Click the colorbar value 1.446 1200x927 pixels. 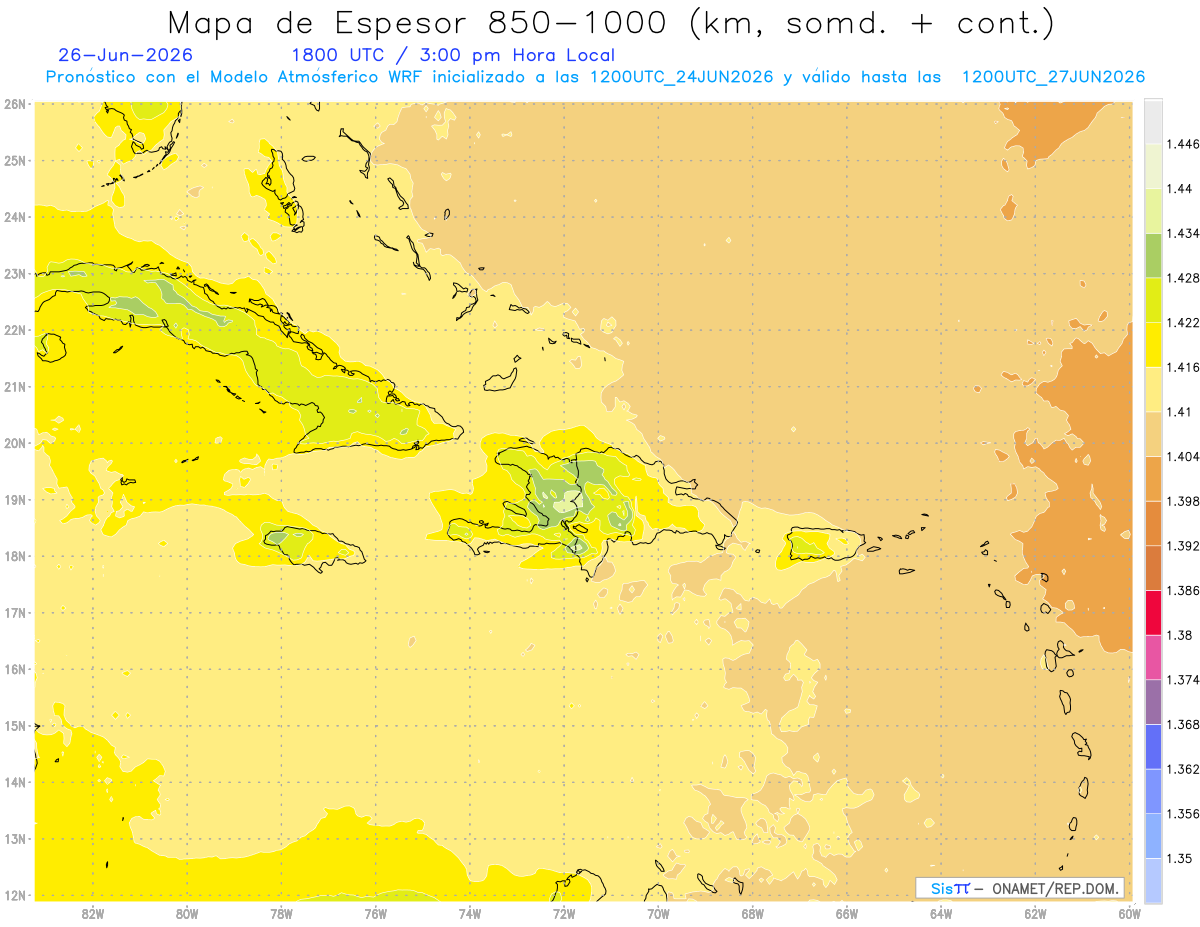click(1185, 144)
